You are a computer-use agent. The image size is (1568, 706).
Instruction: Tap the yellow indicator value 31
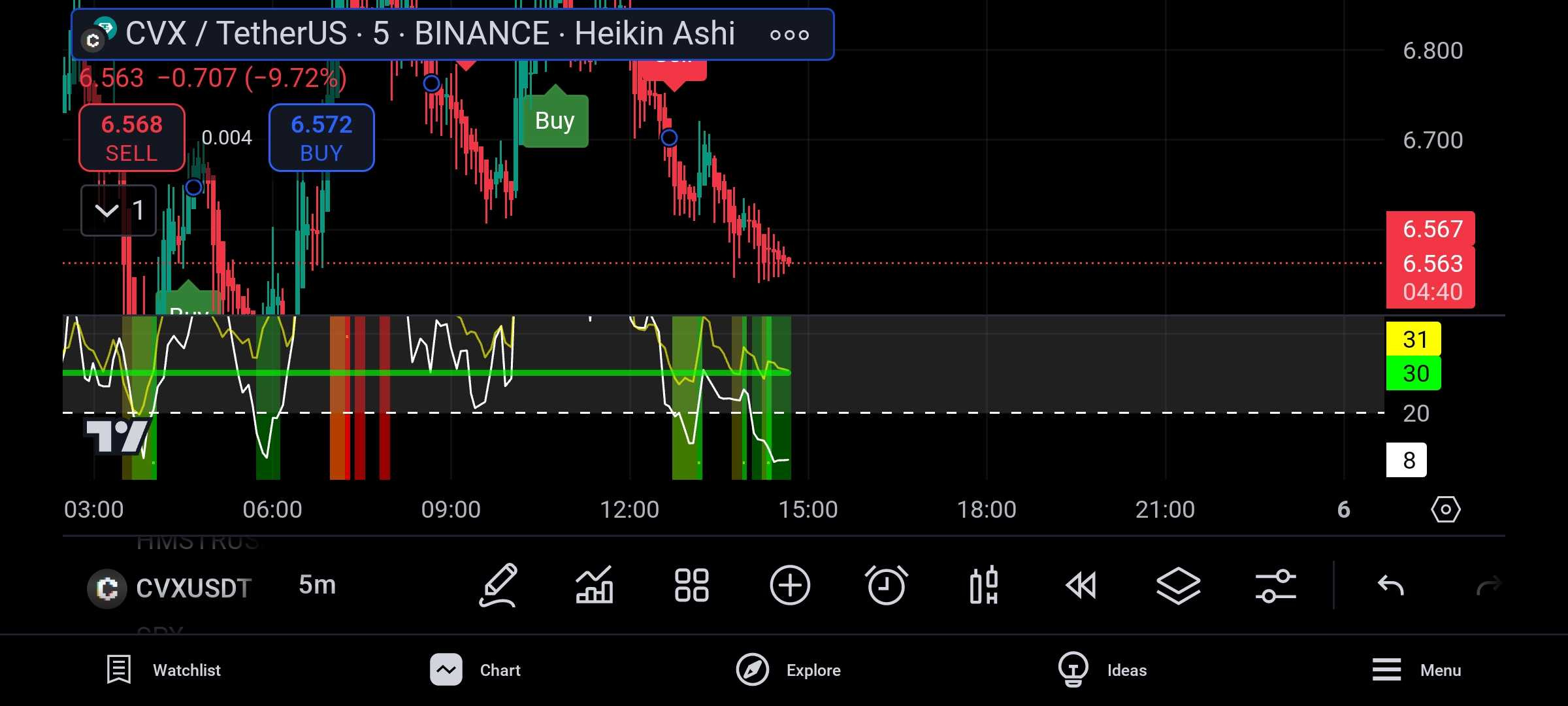click(x=1414, y=339)
